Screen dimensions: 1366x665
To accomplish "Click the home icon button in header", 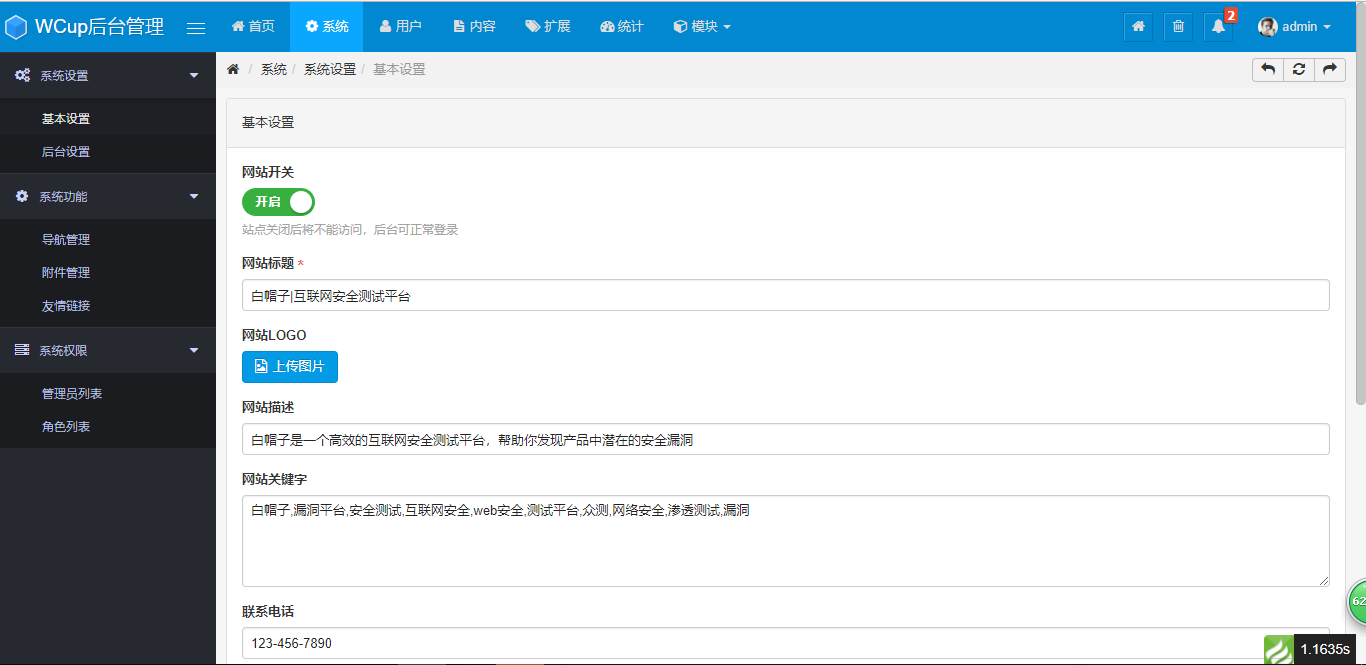I will click(x=1138, y=27).
